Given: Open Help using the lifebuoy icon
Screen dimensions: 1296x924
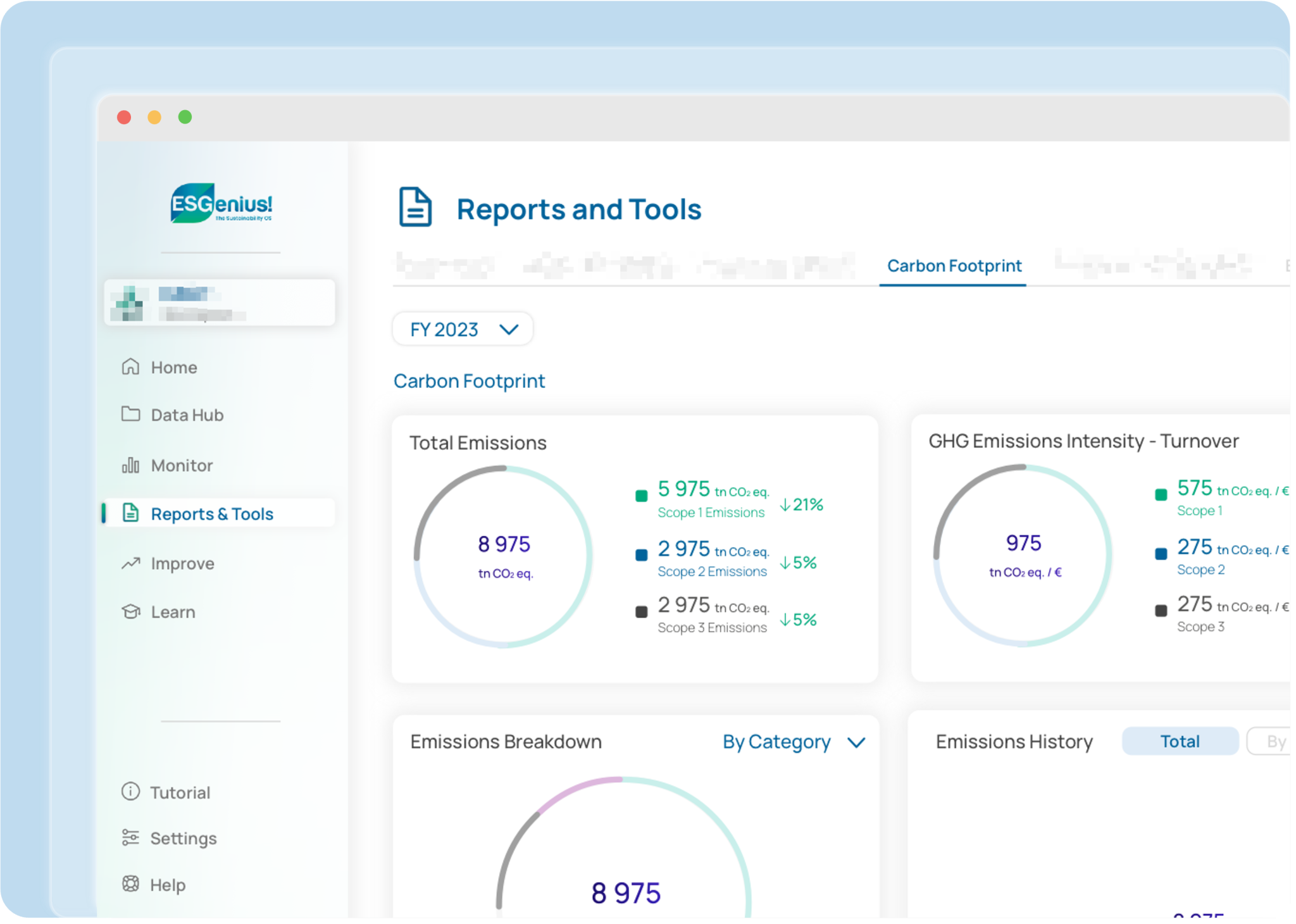Looking at the screenshot, I should [130, 884].
